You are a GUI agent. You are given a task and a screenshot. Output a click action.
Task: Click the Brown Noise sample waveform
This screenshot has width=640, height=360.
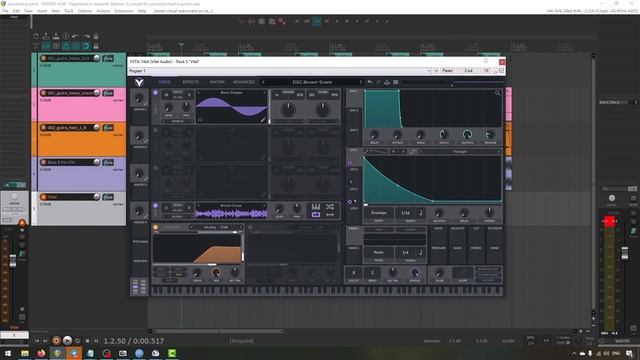231,213
